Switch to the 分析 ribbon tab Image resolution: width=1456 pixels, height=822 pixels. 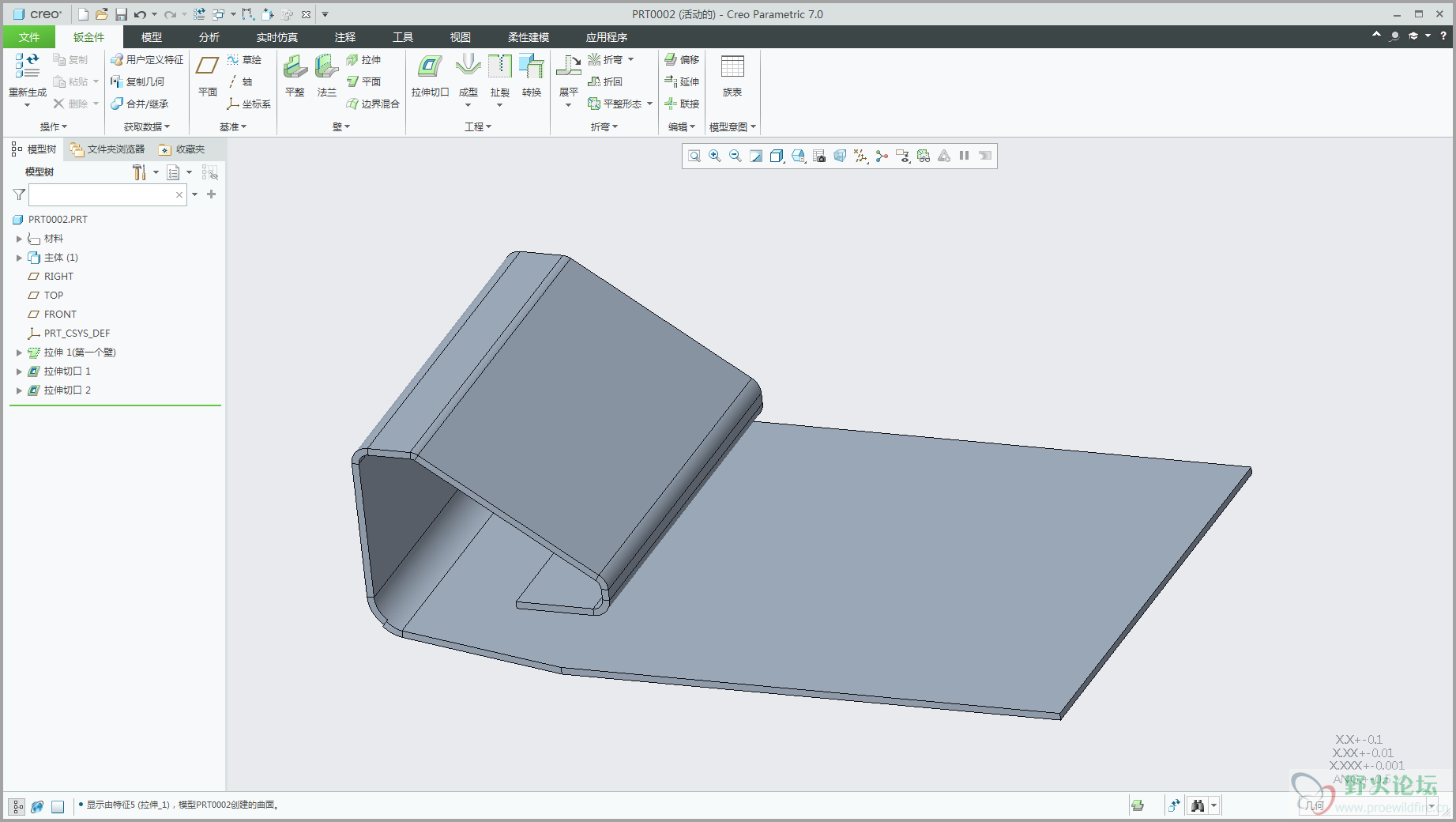[x=209, y=37]
